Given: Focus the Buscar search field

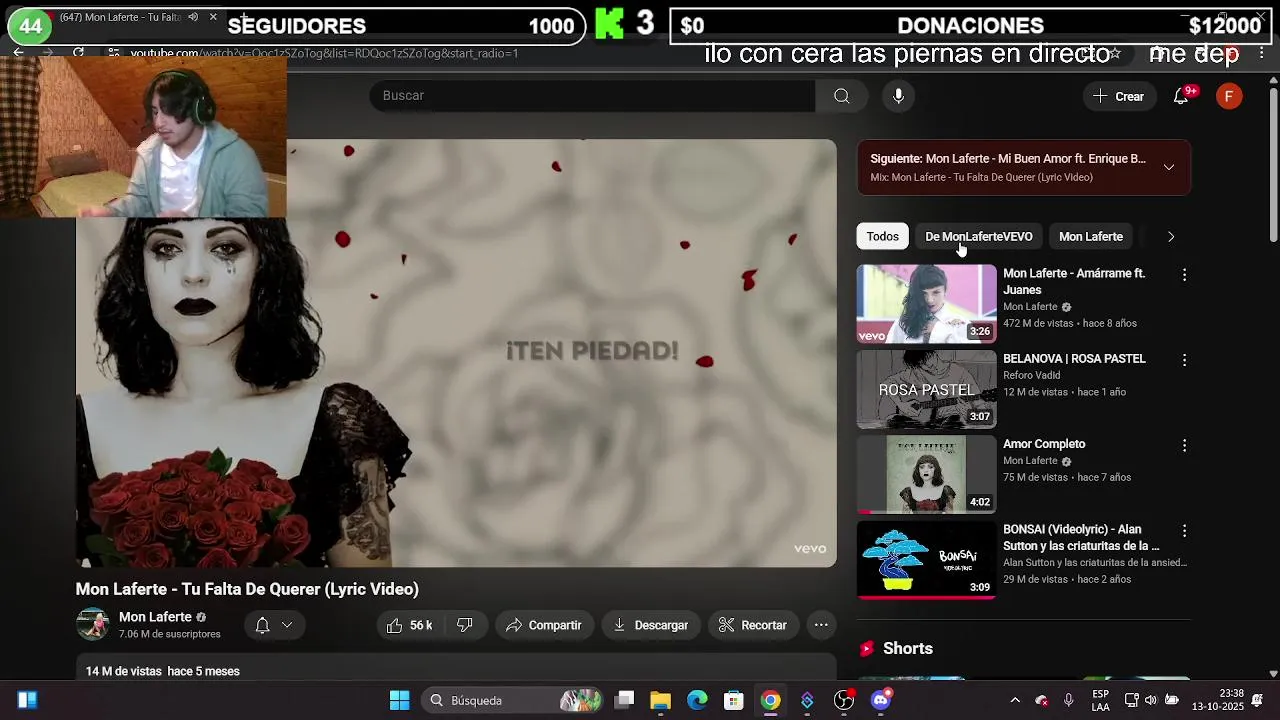Looking at the screenshot, I should [592, 96].
